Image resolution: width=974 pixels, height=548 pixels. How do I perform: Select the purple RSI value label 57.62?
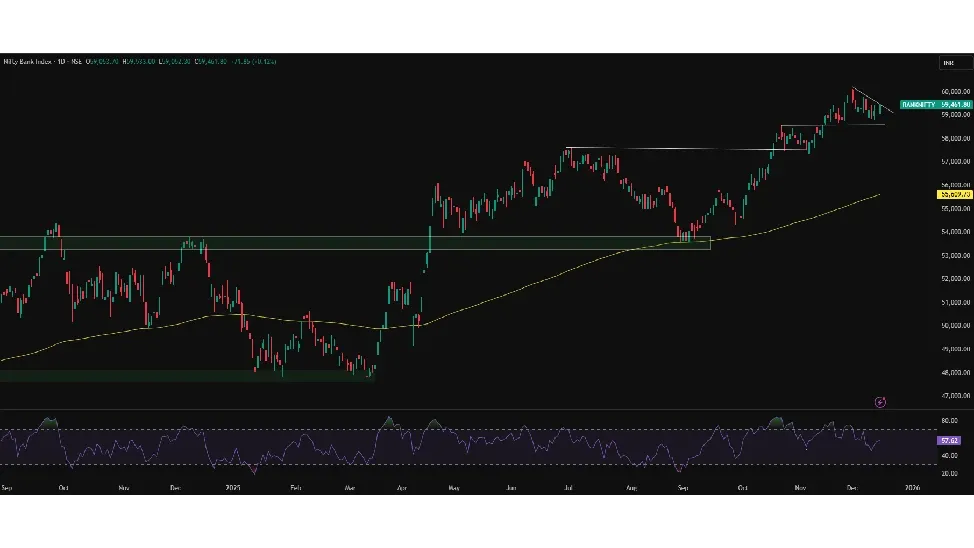click(949, 440)
